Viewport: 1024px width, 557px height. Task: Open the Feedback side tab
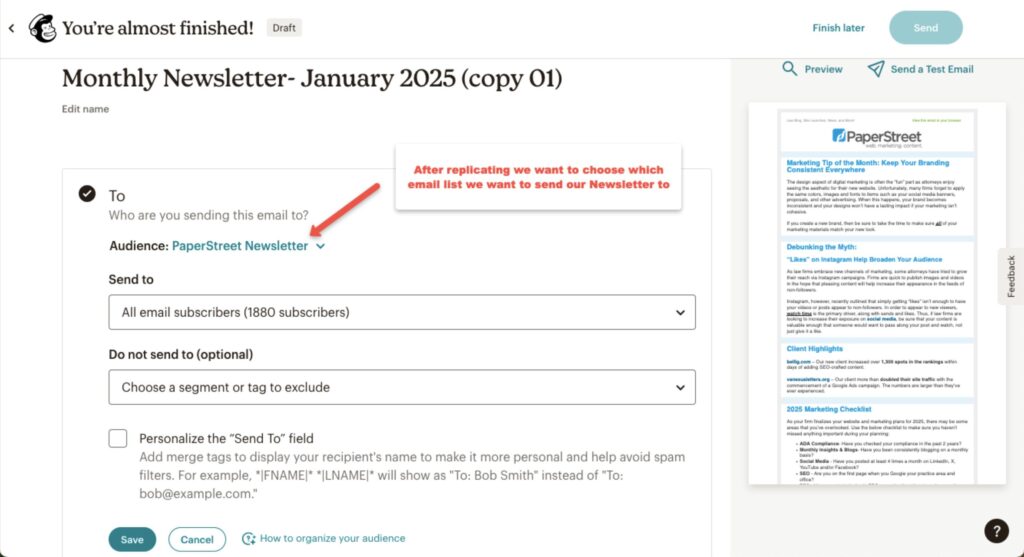[x=1011, y=276]
